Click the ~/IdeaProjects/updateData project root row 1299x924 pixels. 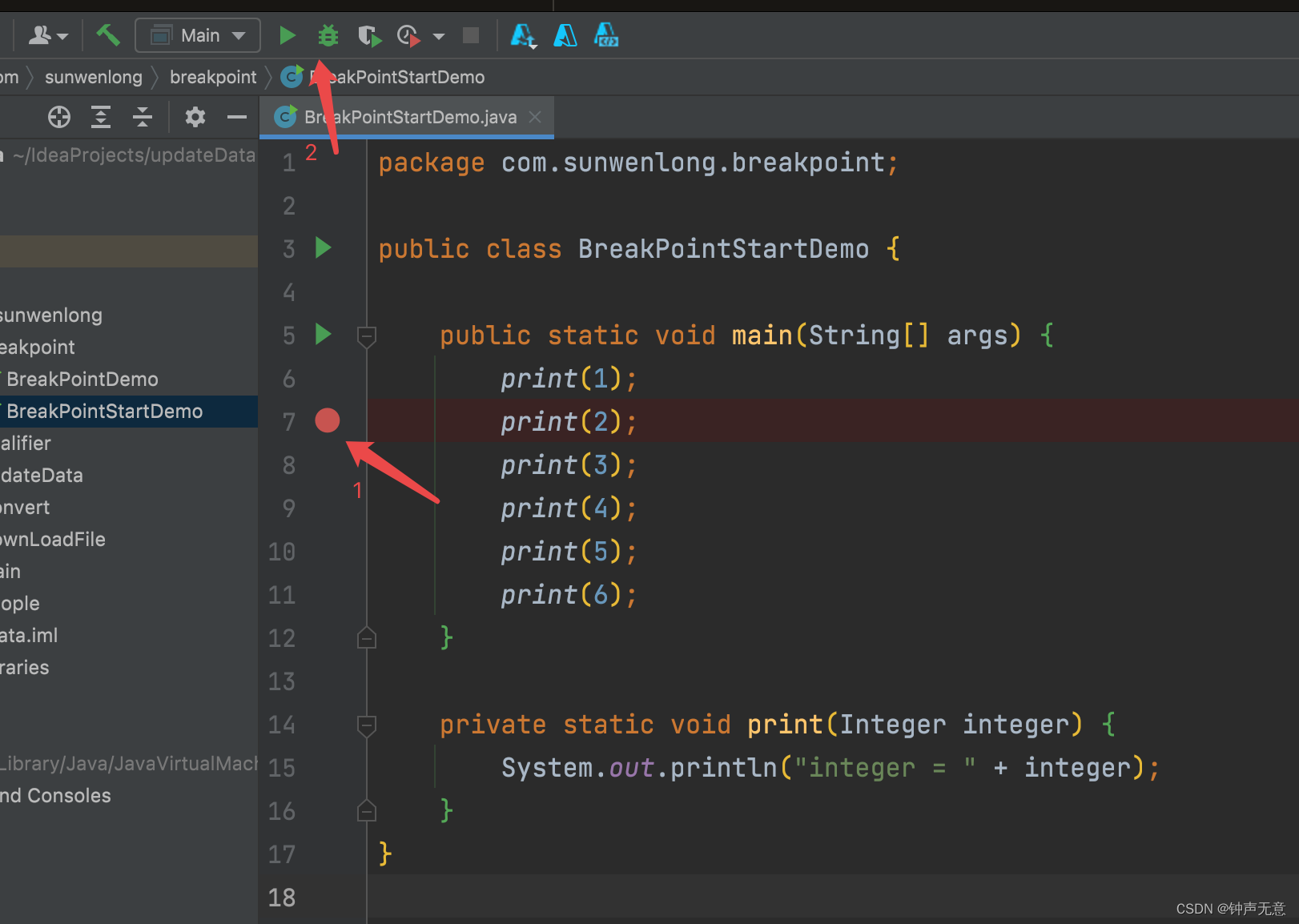(x=129, y=155)
